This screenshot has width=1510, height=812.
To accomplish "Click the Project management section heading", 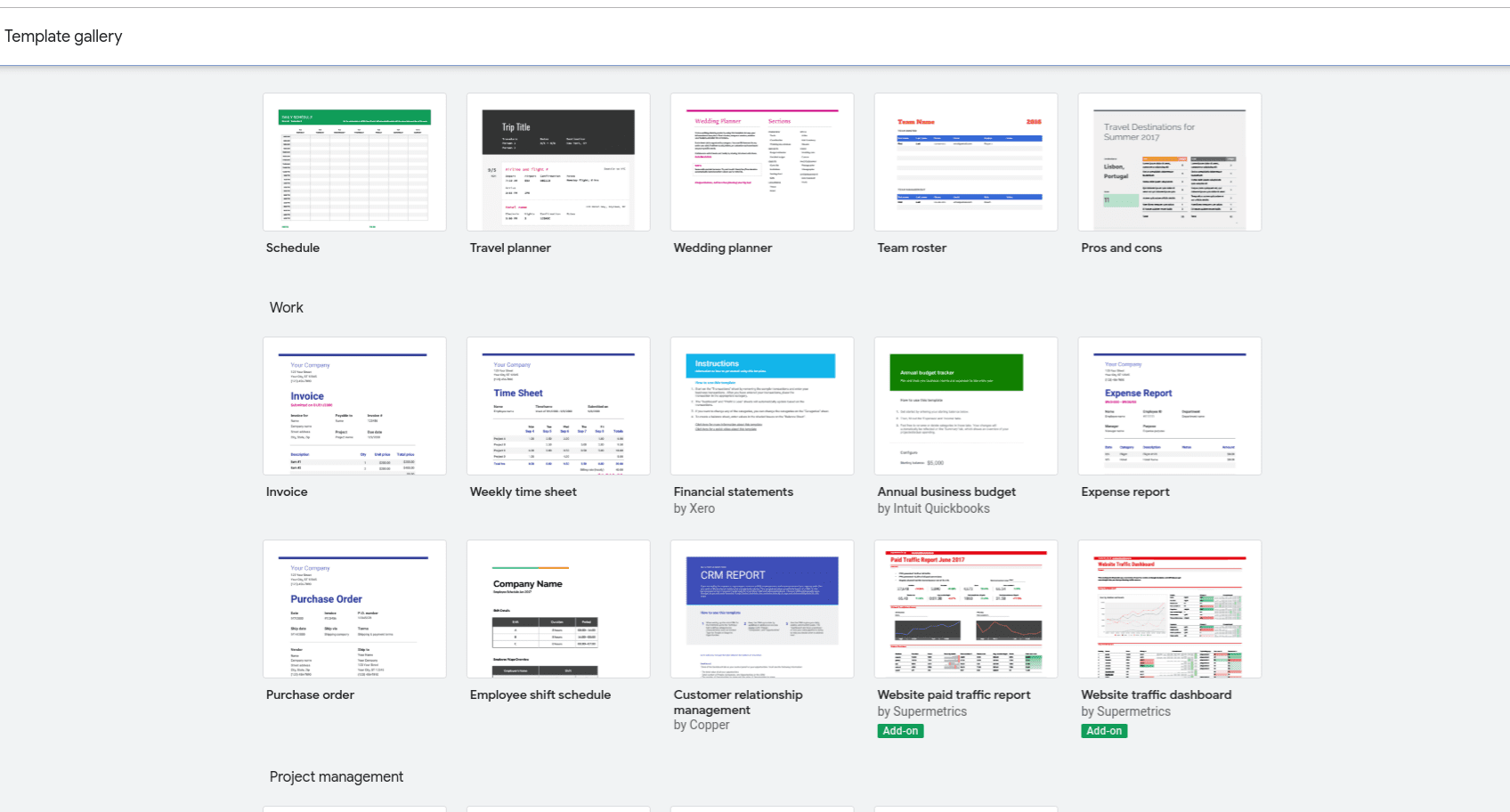I will point(337,776).
